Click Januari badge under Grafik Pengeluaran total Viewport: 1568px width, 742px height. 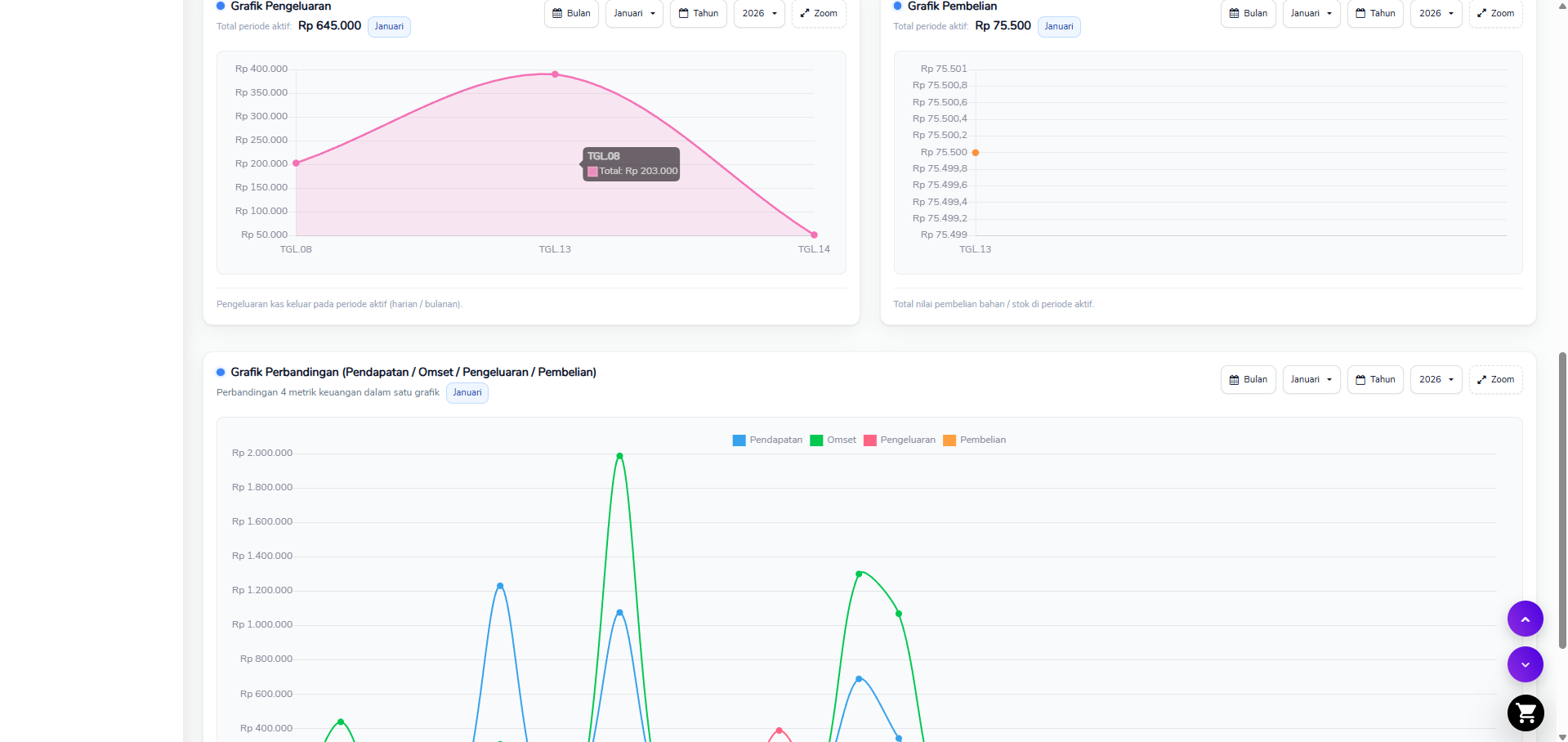click(389, 26)
